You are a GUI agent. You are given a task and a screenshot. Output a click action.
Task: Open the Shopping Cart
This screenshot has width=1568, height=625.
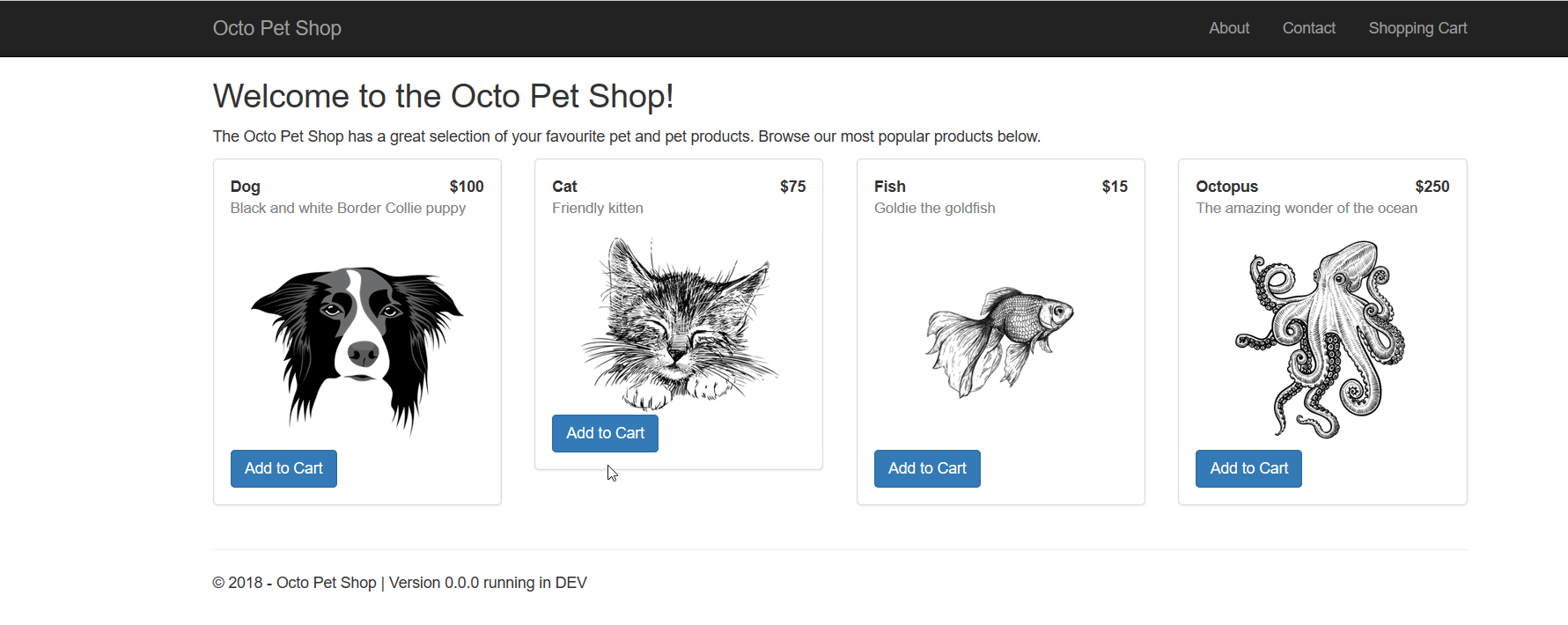(x=1417, y=28)
